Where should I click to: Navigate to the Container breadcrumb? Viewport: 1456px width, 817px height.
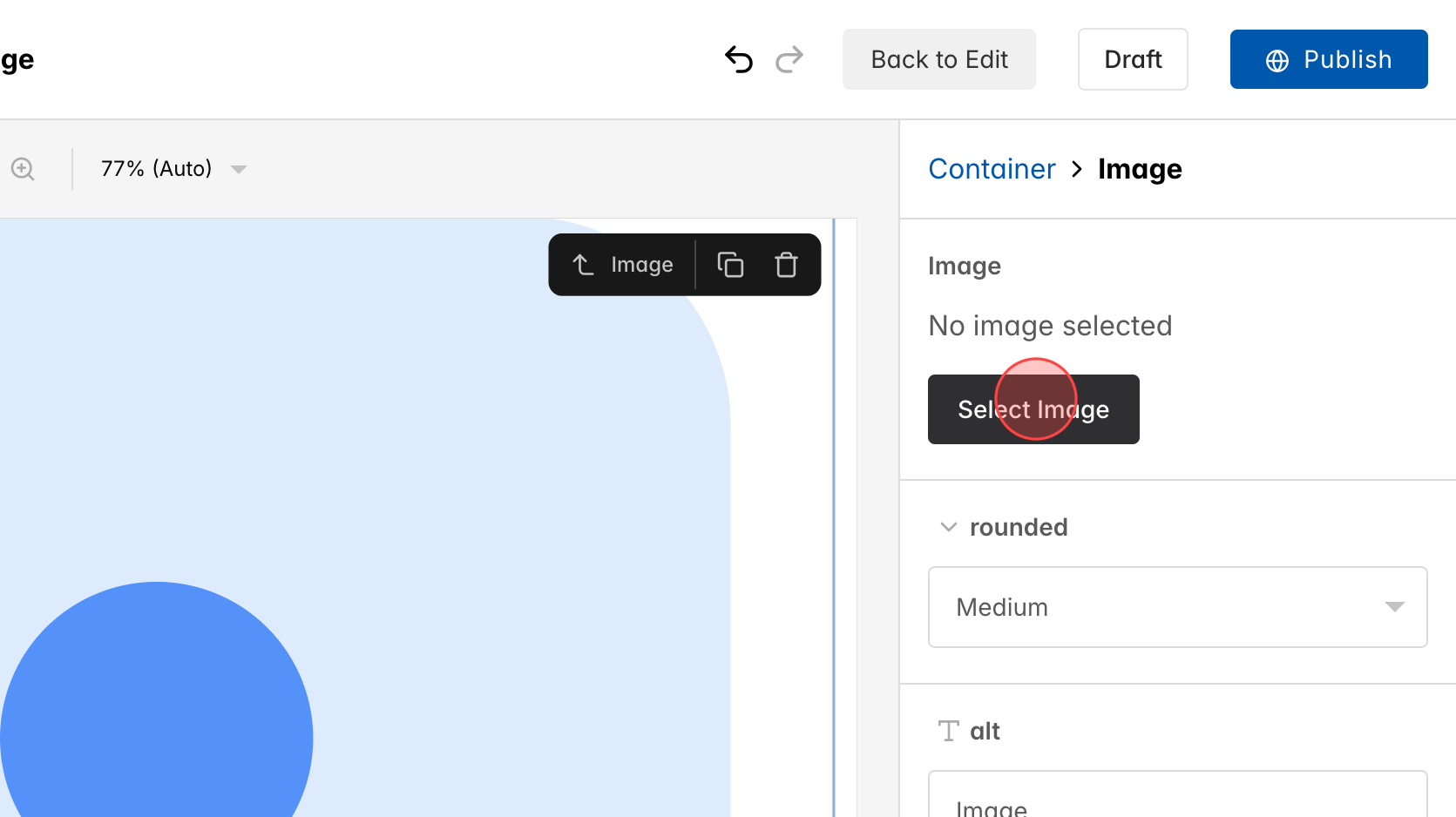pyautogui.click(x=992, y=169)
